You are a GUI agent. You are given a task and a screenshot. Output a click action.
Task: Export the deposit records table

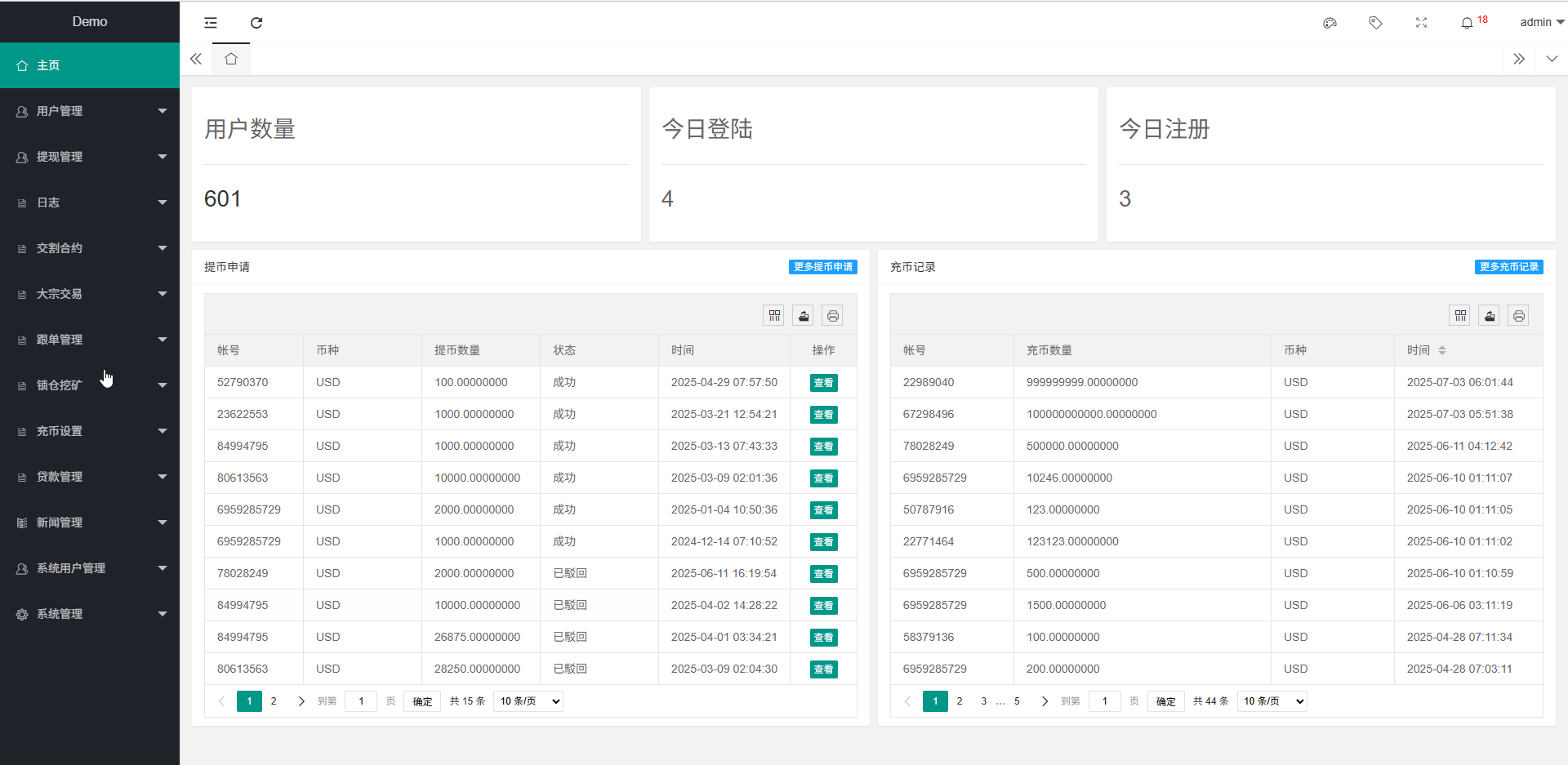point(1490,316)
